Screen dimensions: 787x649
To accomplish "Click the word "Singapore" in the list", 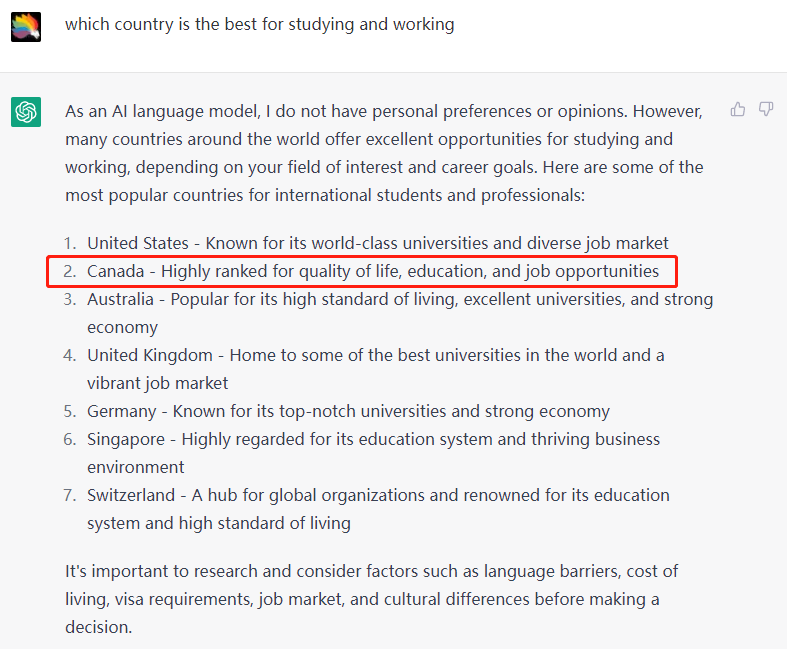I will 126,439.
